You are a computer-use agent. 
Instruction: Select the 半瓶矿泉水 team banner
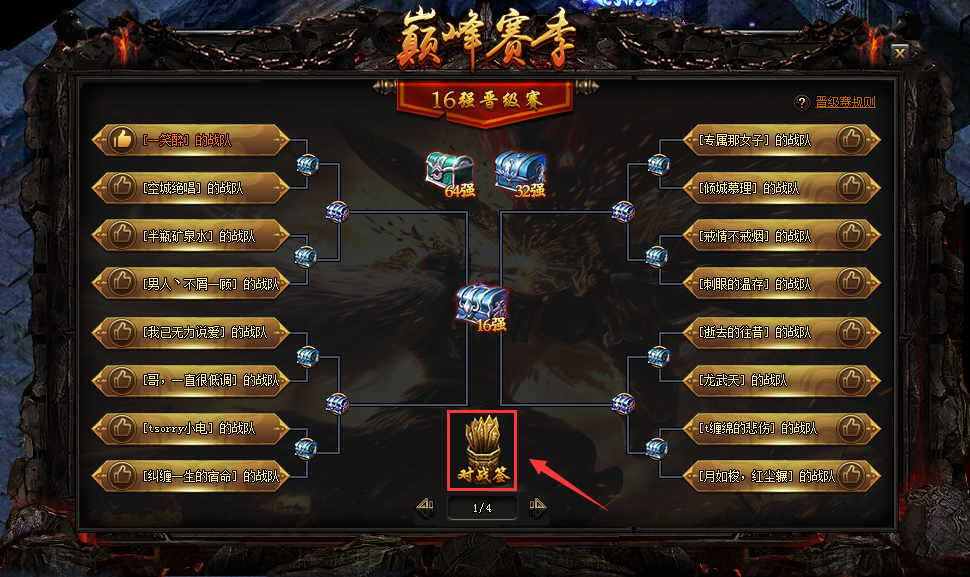(x=191, y=236)
